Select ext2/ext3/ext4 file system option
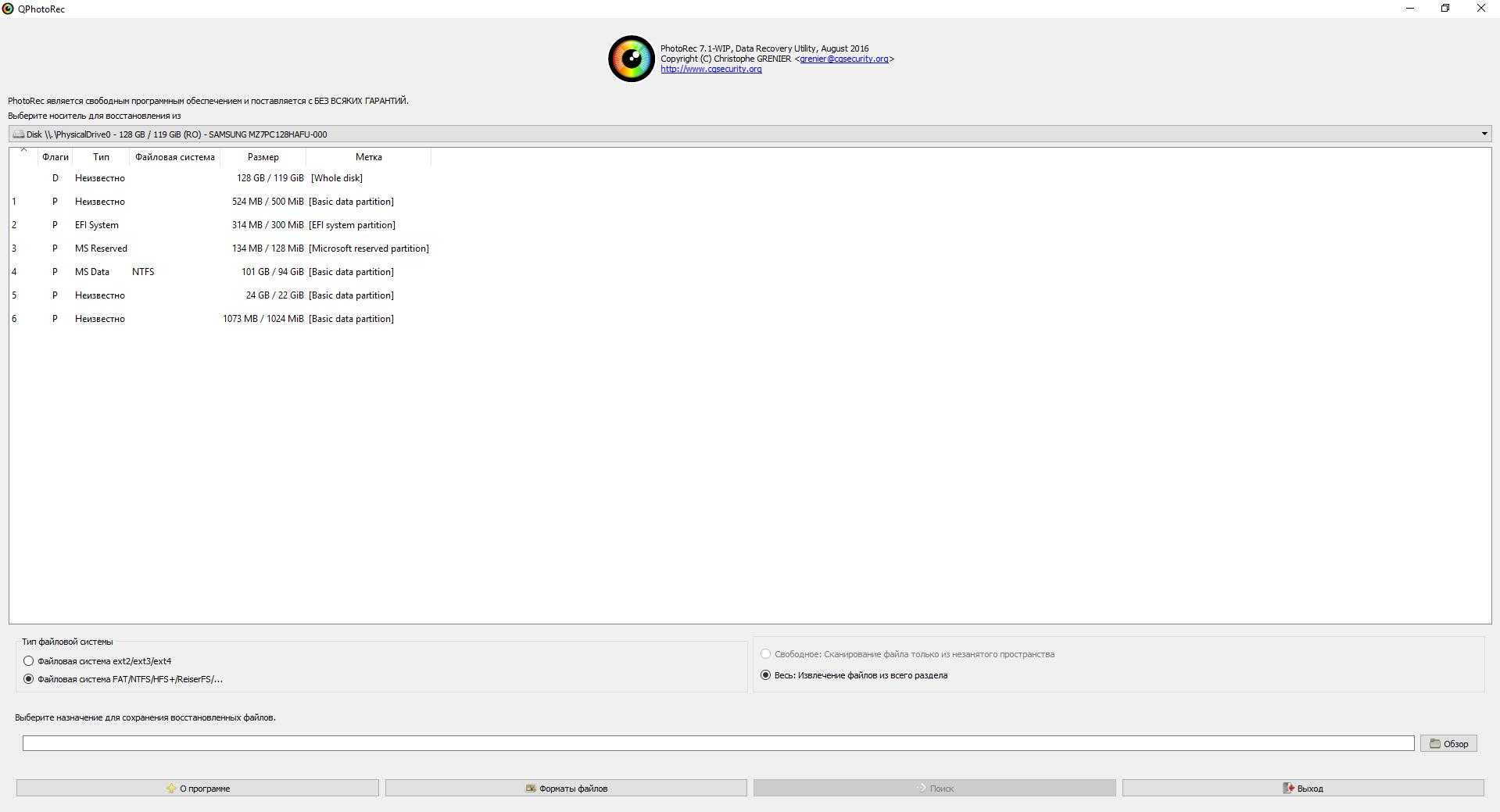 pyautogui.click(x=29, y=661)
